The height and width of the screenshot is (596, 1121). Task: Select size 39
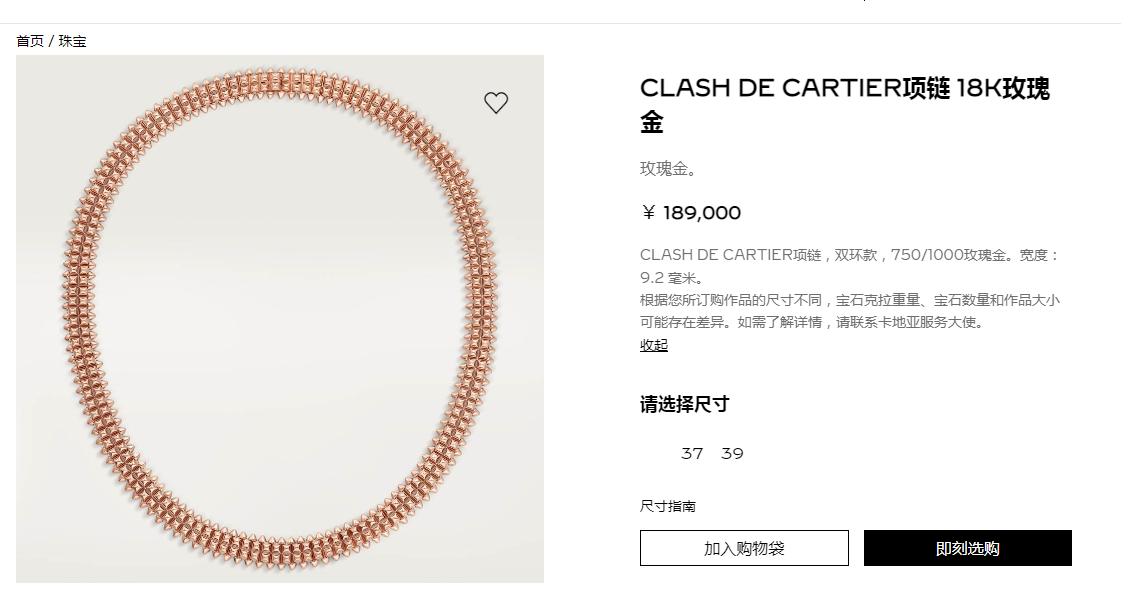tap(732, 454)
